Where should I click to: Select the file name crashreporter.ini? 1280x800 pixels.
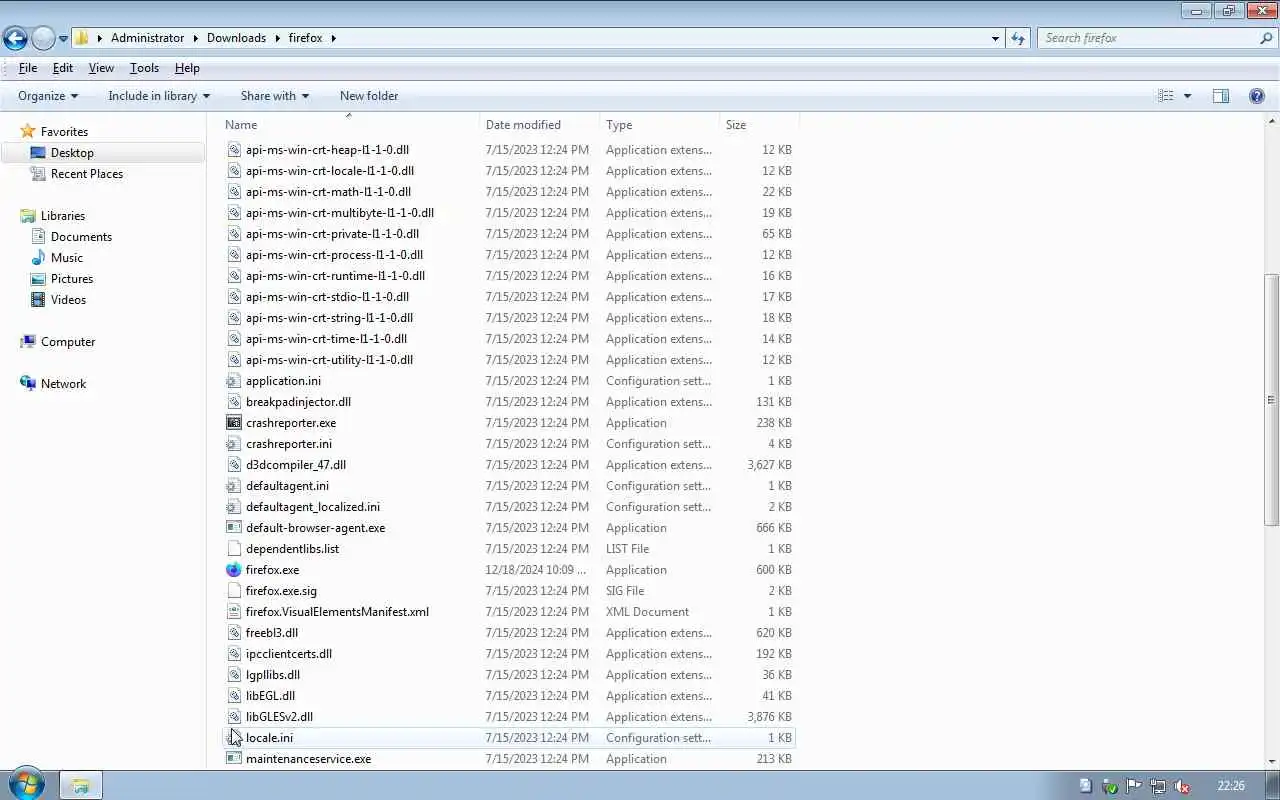coord(289,444)
